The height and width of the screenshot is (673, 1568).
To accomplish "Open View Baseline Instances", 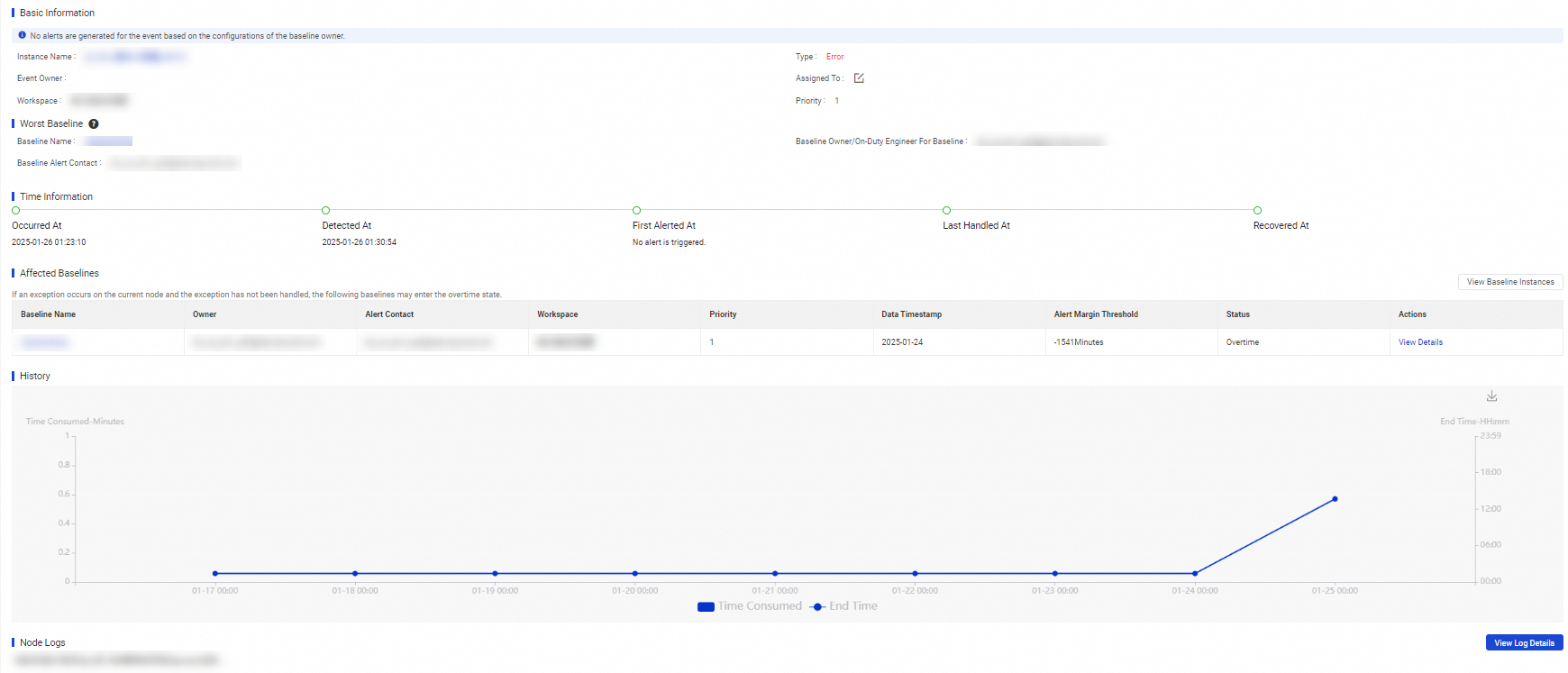I will pos(1510,282).
